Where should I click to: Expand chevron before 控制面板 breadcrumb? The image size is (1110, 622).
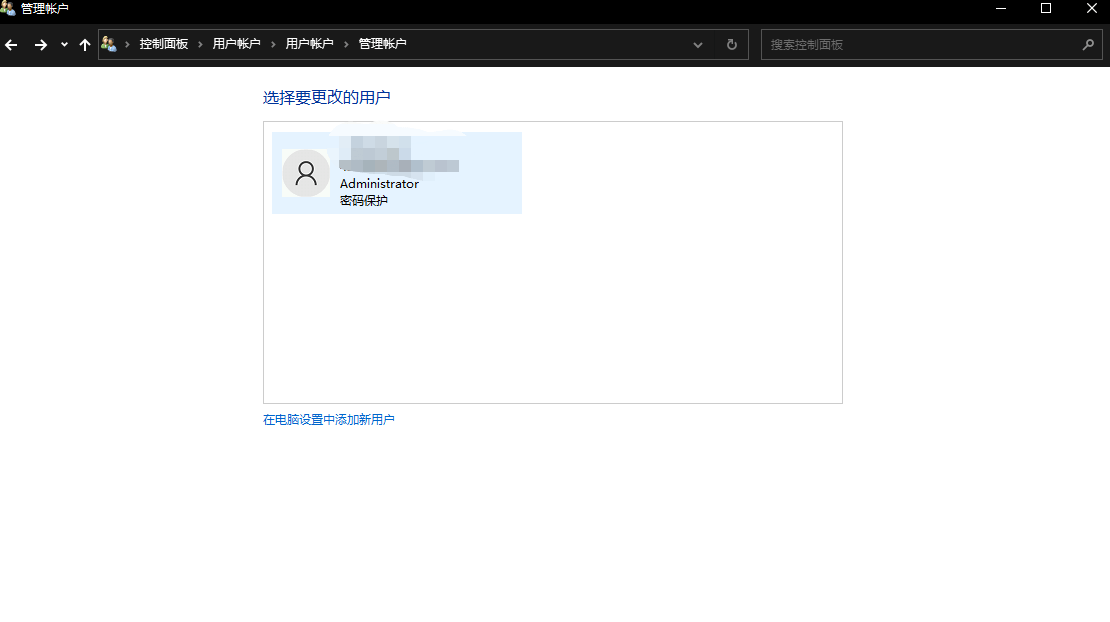click(127, 45)
